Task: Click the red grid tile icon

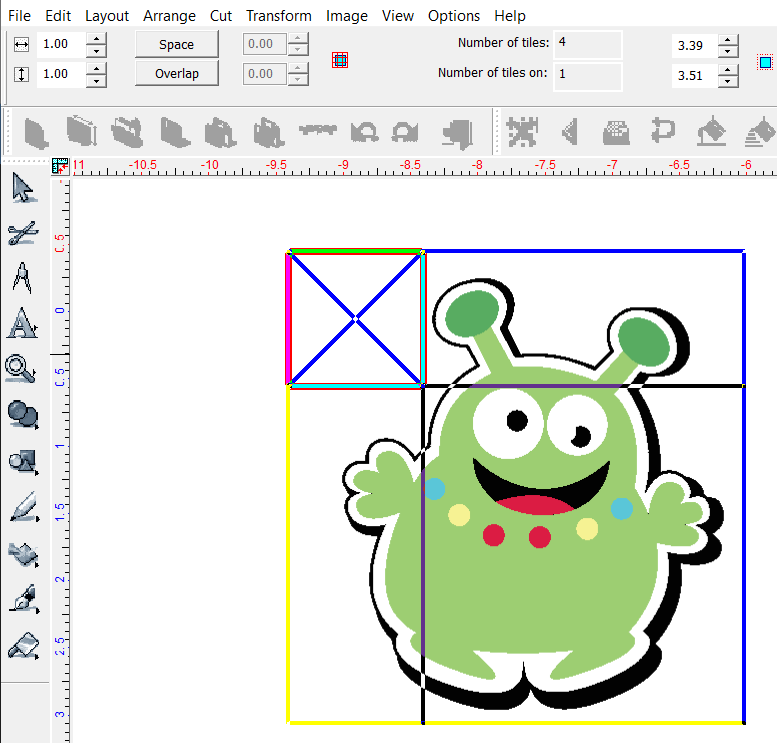Action: [x=340, y=60]
